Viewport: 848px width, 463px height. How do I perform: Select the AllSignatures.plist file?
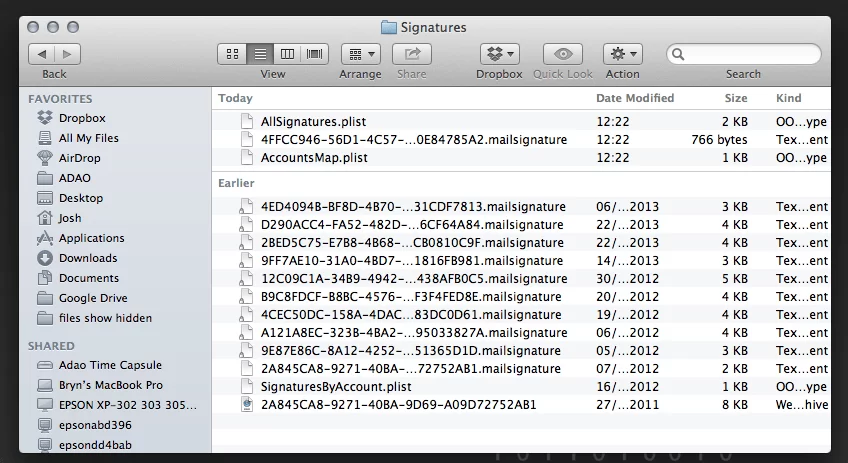[313, 121]
